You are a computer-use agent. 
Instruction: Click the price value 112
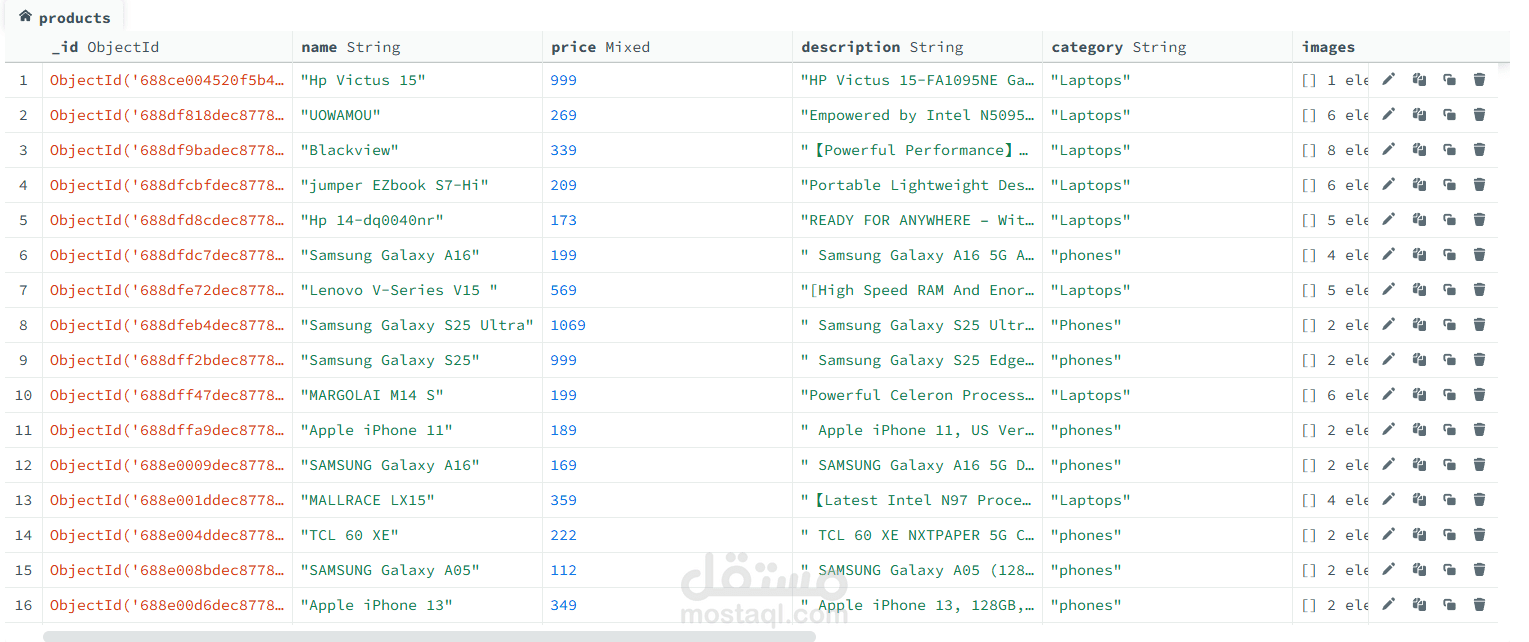[563, 570]
